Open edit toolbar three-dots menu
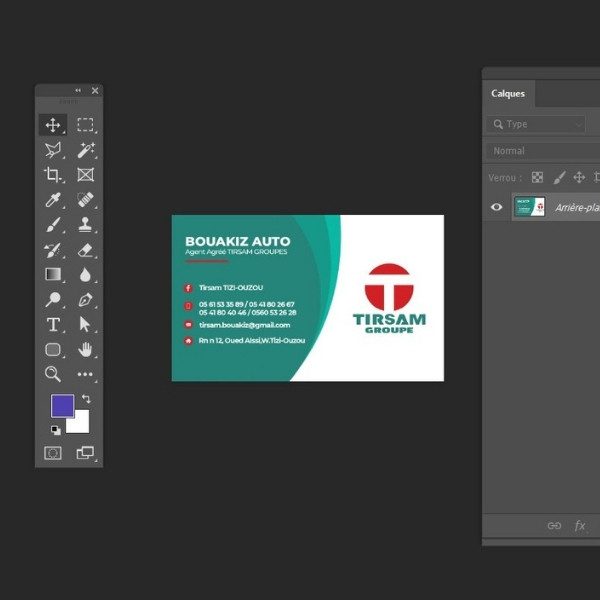600x600 pixels. [85, 374]
